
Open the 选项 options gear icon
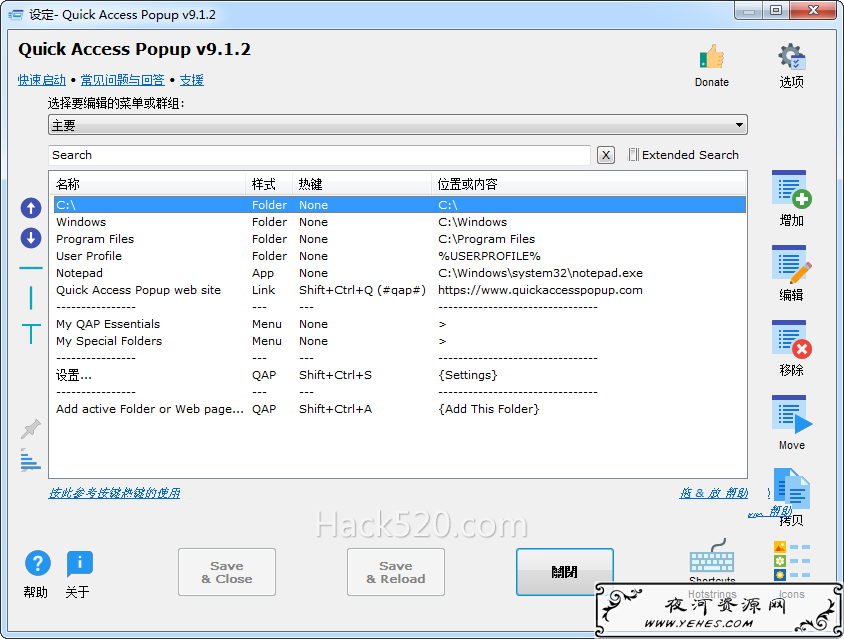[791, 57]
